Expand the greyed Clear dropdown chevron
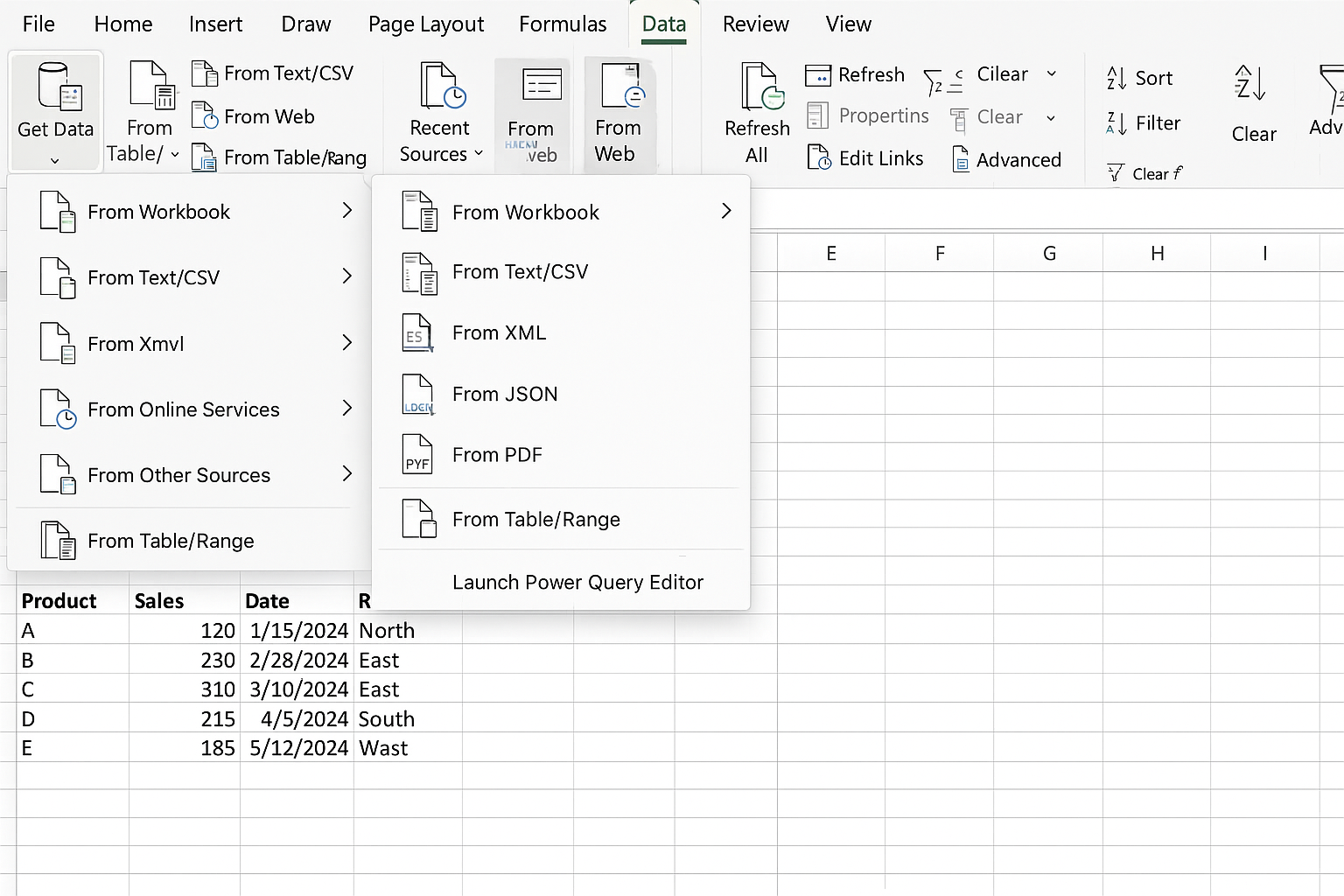1344x896 pixels. click(x=1051, y=118)
